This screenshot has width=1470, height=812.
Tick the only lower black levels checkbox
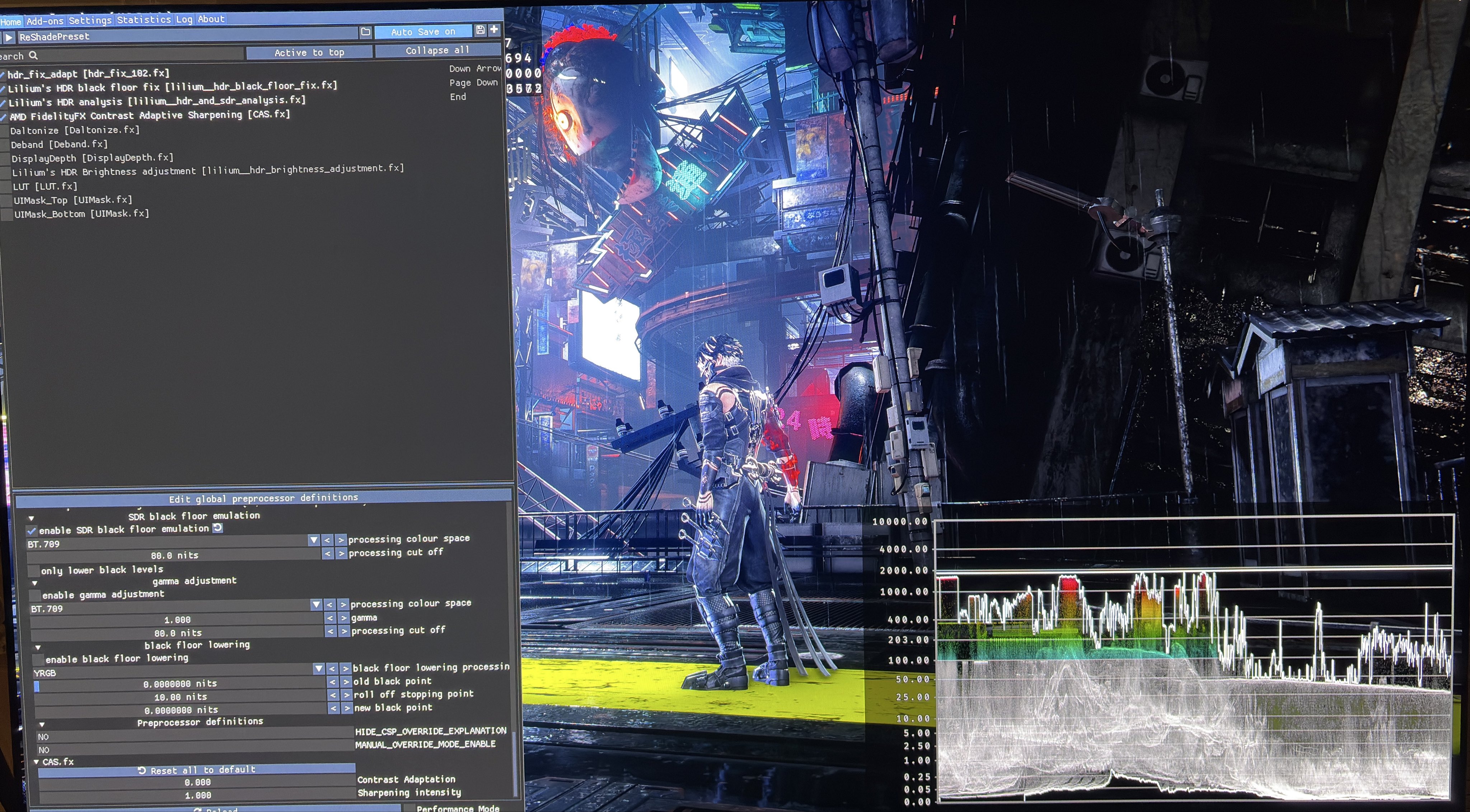coord(34,571)
